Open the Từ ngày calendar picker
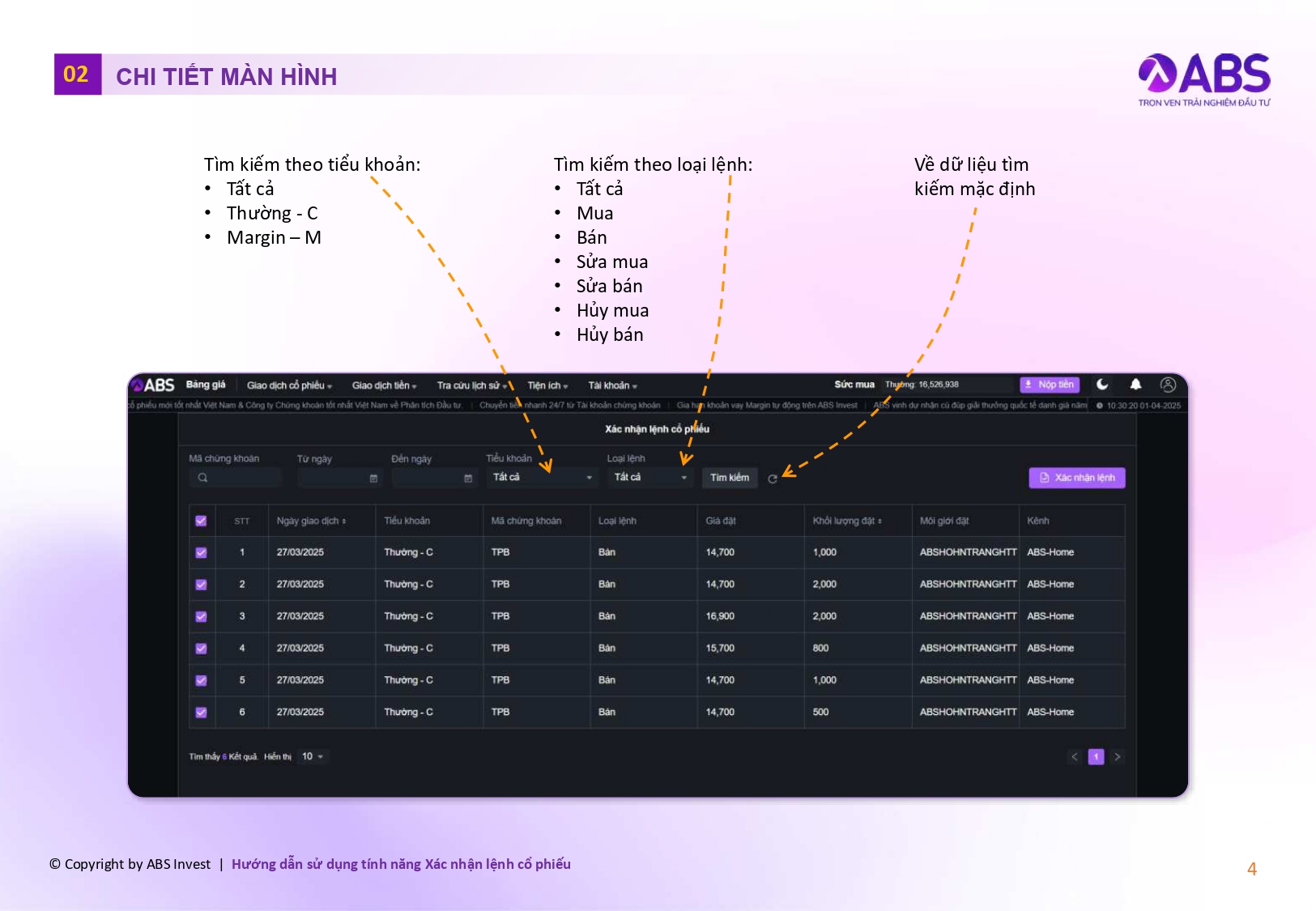1316x911 pixels. point(373,479)
